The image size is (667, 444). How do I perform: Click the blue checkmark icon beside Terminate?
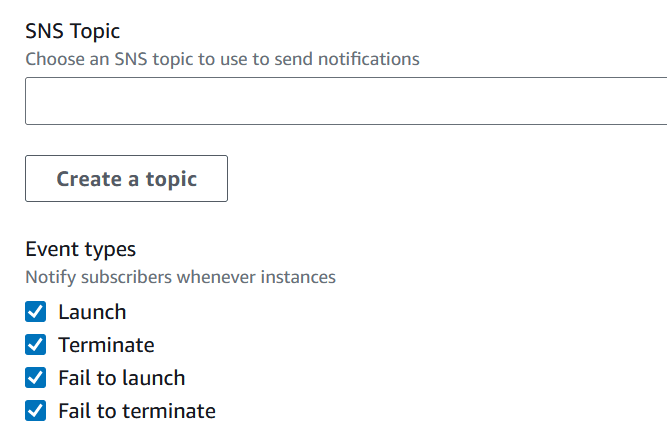(36, 345)
